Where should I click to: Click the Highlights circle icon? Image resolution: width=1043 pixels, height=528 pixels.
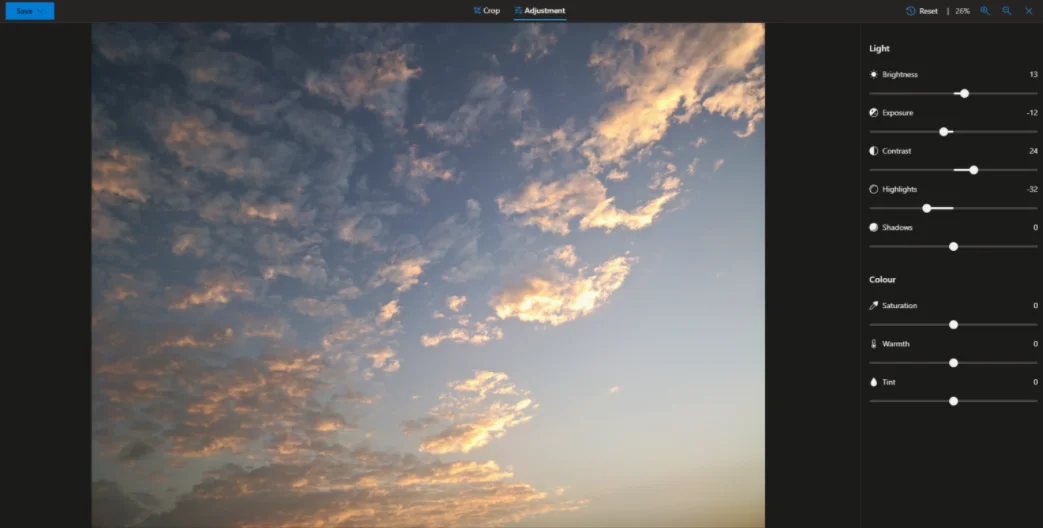874,189
